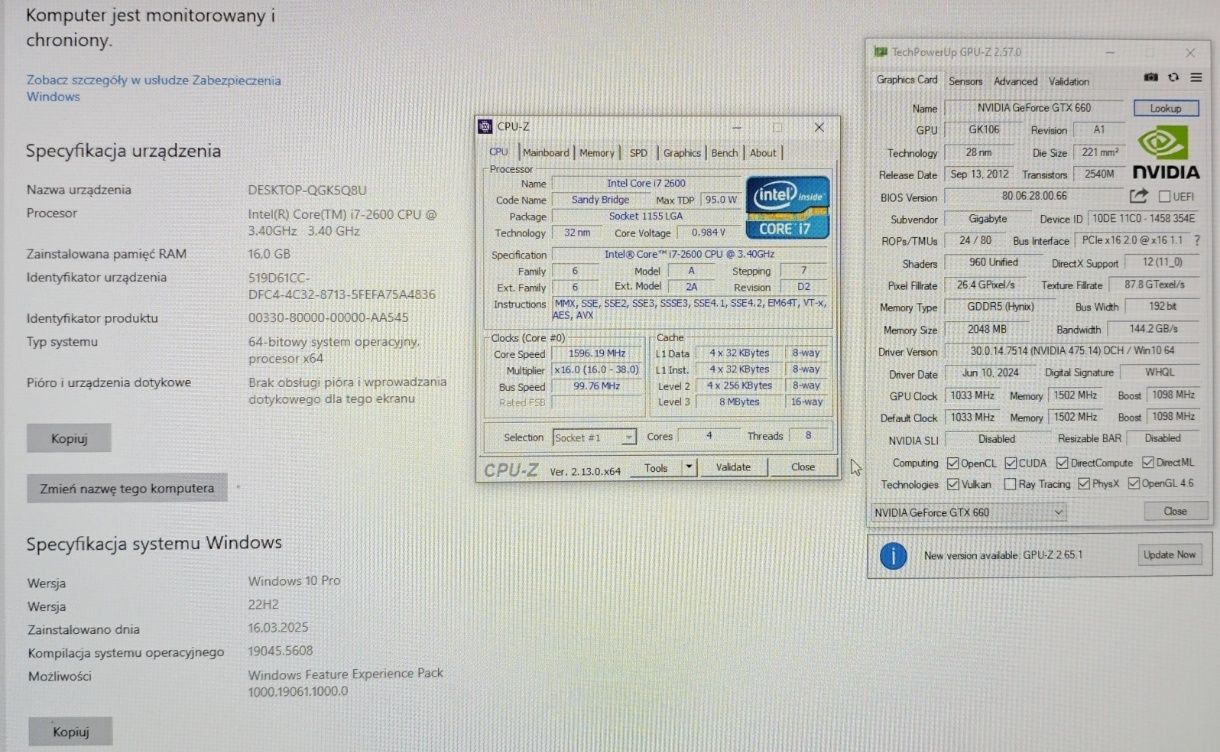Switch to the SPD tab in CPU-Z

point(638,153)
